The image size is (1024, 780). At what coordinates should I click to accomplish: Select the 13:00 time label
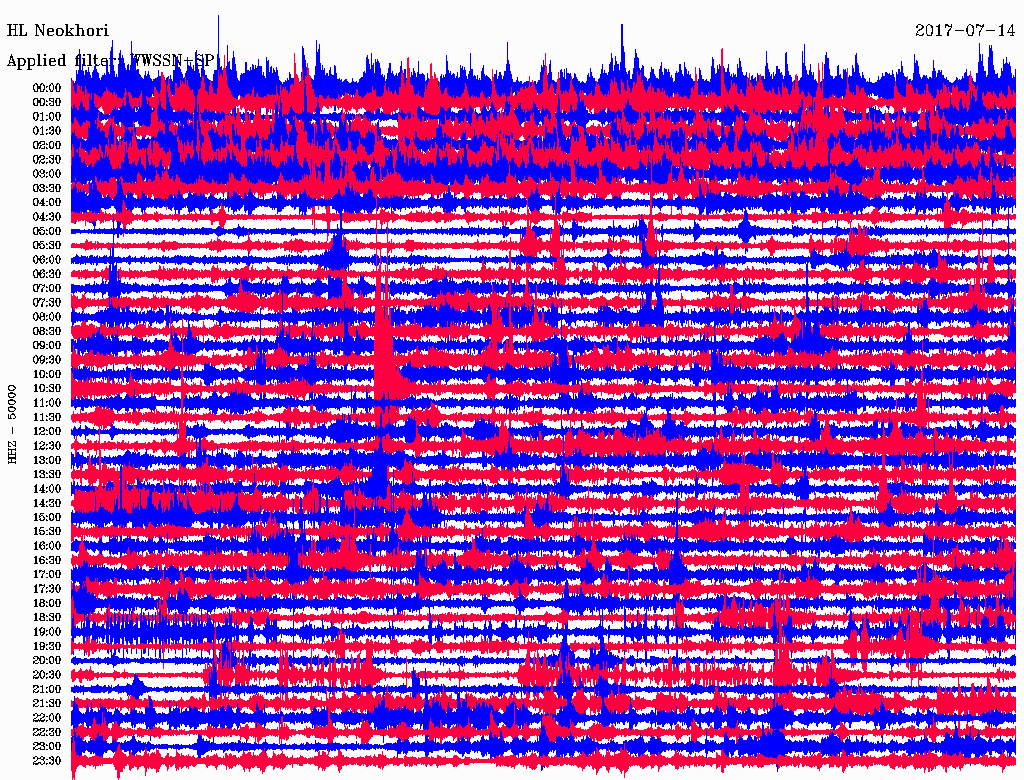click(47, 461)
